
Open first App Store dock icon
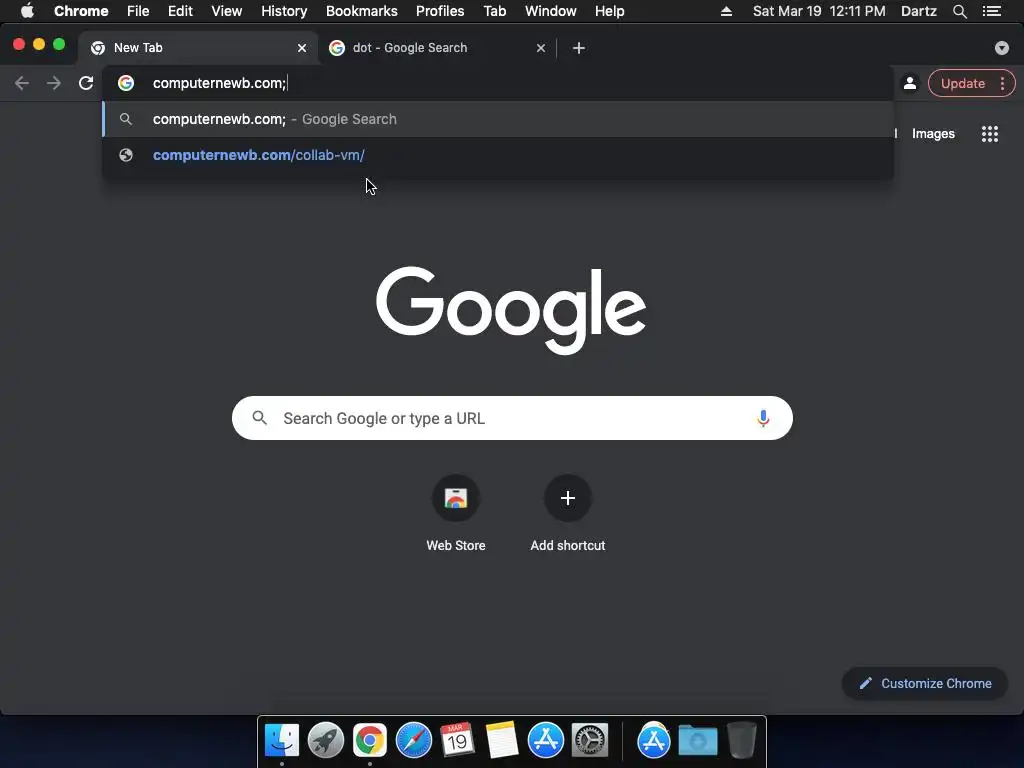point(545,740)
